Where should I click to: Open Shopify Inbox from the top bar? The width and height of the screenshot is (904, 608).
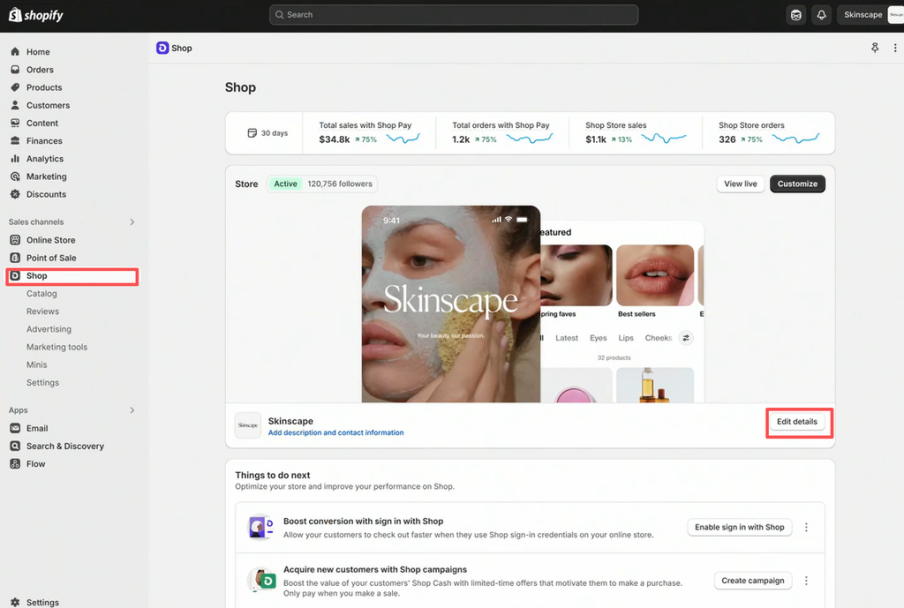[x=795, y=14]
